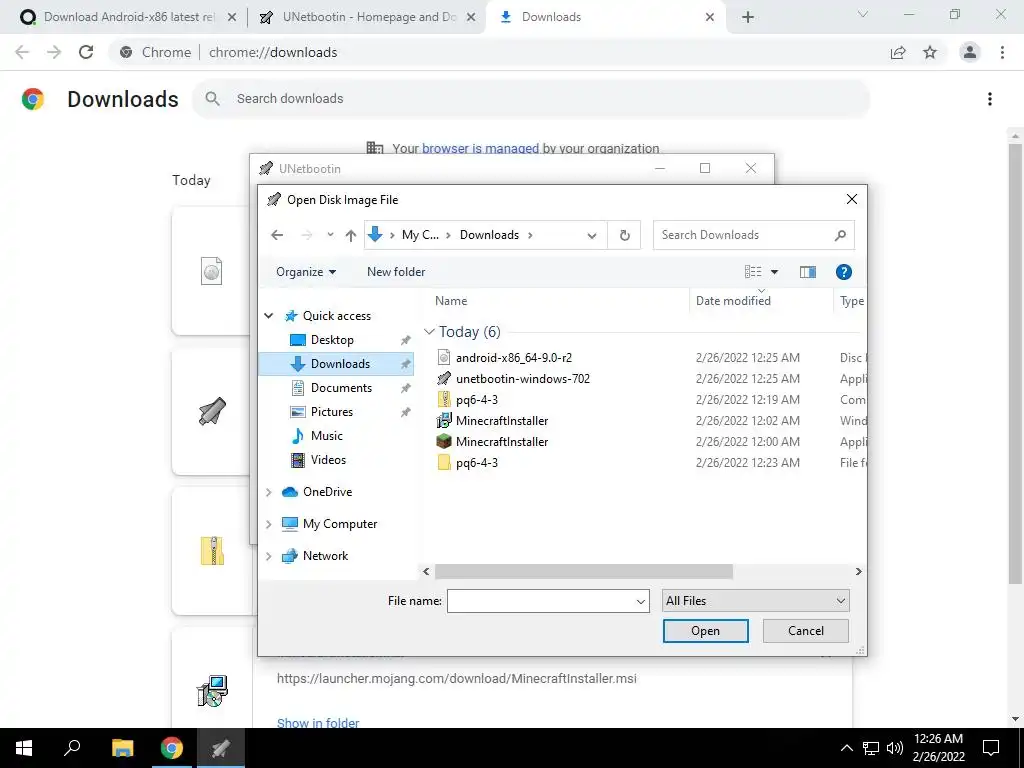Image resolution: width=1024 pixels, height=768 pixels.
Task: Open the Windows Start menu
Action: pyautogui.click(x=24, y=748)
